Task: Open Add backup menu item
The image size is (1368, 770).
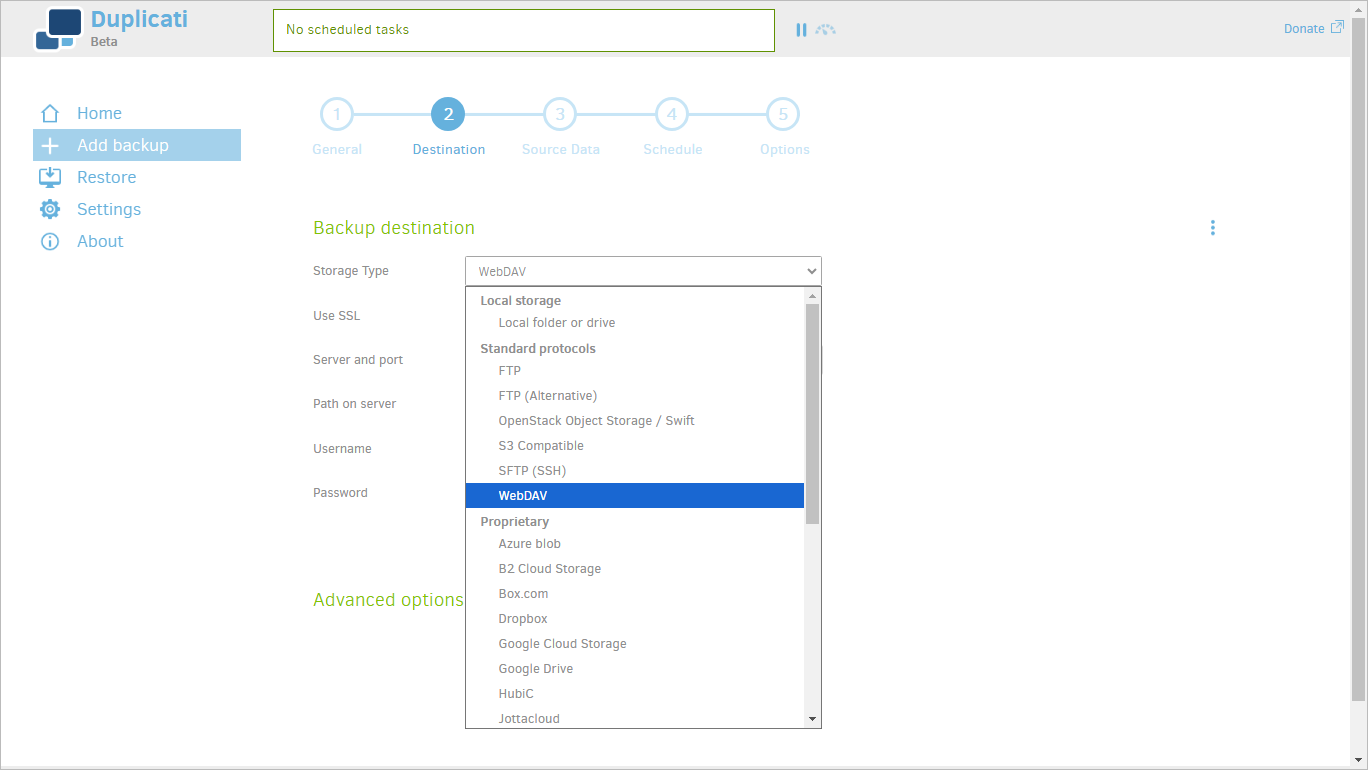Action: click(137, 145)
